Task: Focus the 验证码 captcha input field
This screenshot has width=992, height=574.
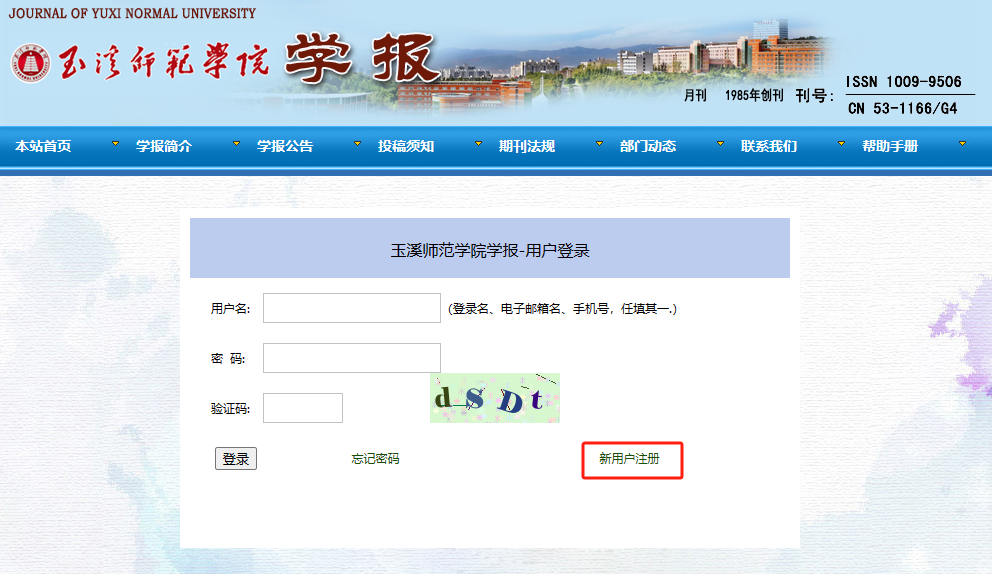Action: coord(303,408)
